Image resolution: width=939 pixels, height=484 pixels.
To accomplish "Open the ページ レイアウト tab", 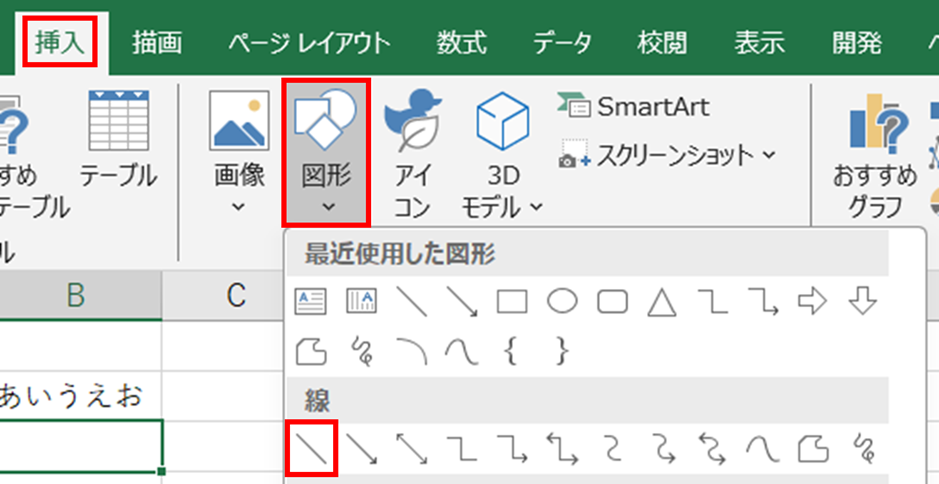I will point(308,43).
